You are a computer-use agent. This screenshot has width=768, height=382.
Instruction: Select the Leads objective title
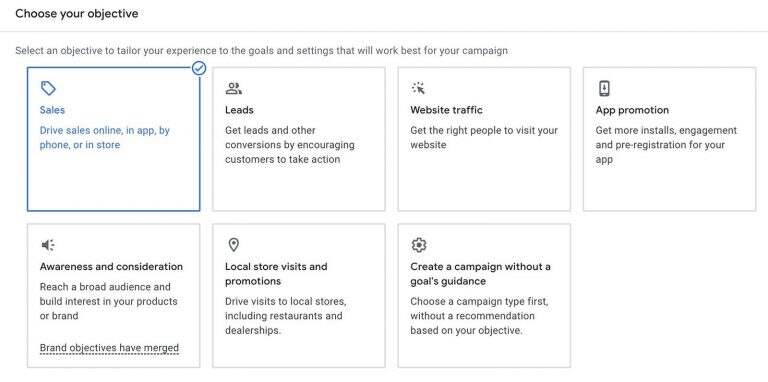(239, 110)
